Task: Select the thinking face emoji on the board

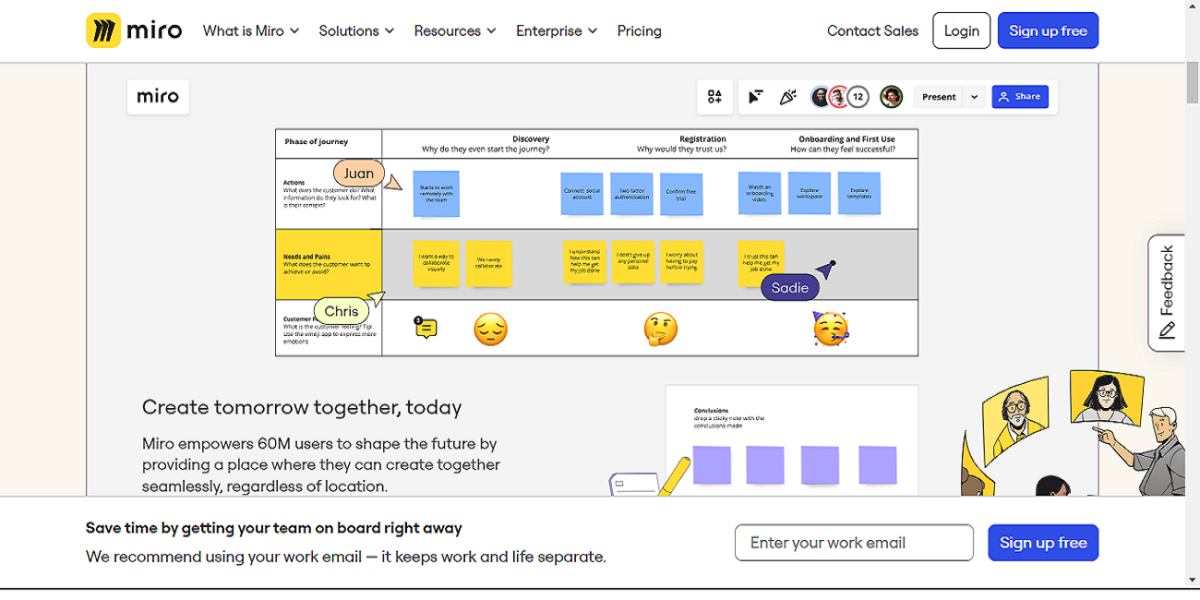Action: coord(660,328)
